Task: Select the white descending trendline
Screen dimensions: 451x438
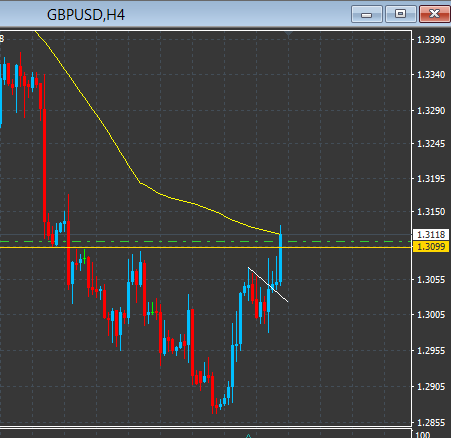Action: pos(268,284)
